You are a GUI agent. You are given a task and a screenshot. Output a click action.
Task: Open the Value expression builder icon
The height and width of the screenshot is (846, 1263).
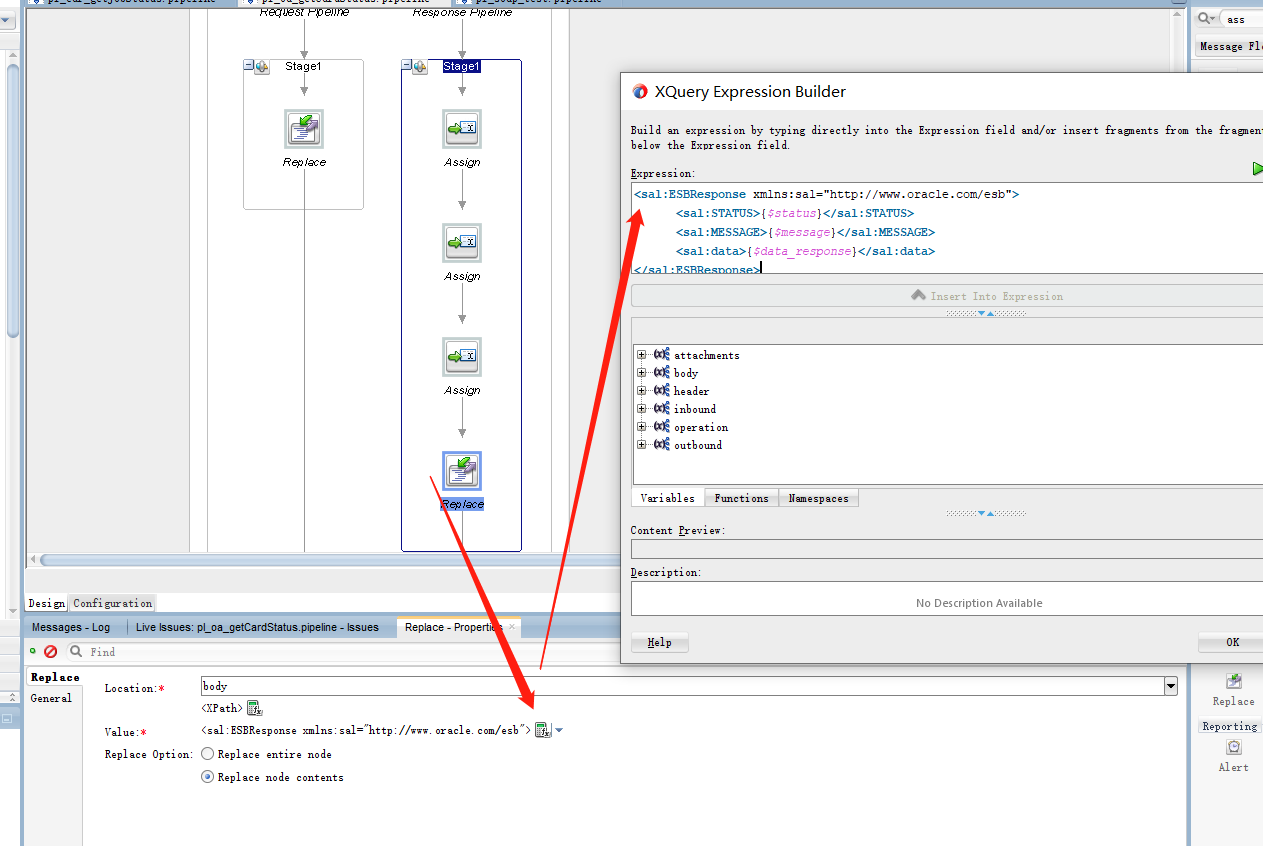tap(542, 730)
